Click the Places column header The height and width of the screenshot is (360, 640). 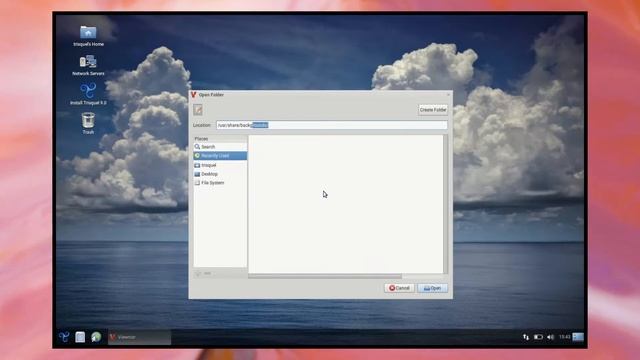tap(220, 139)
